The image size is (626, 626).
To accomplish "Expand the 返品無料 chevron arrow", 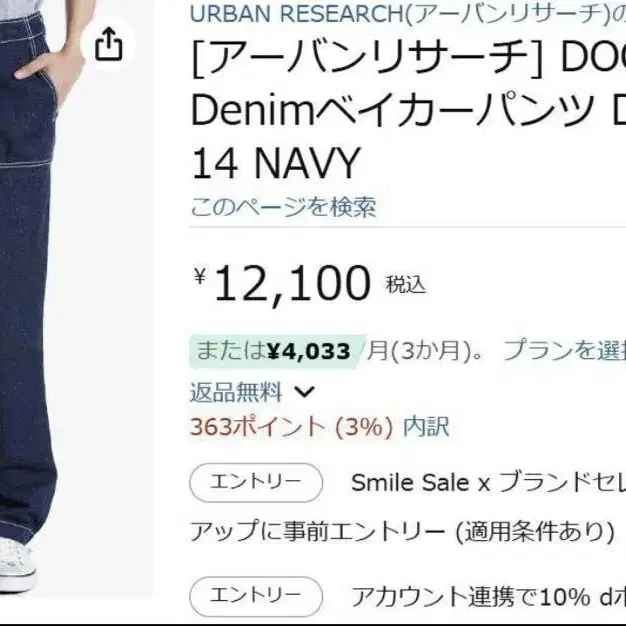I will 305,392.
